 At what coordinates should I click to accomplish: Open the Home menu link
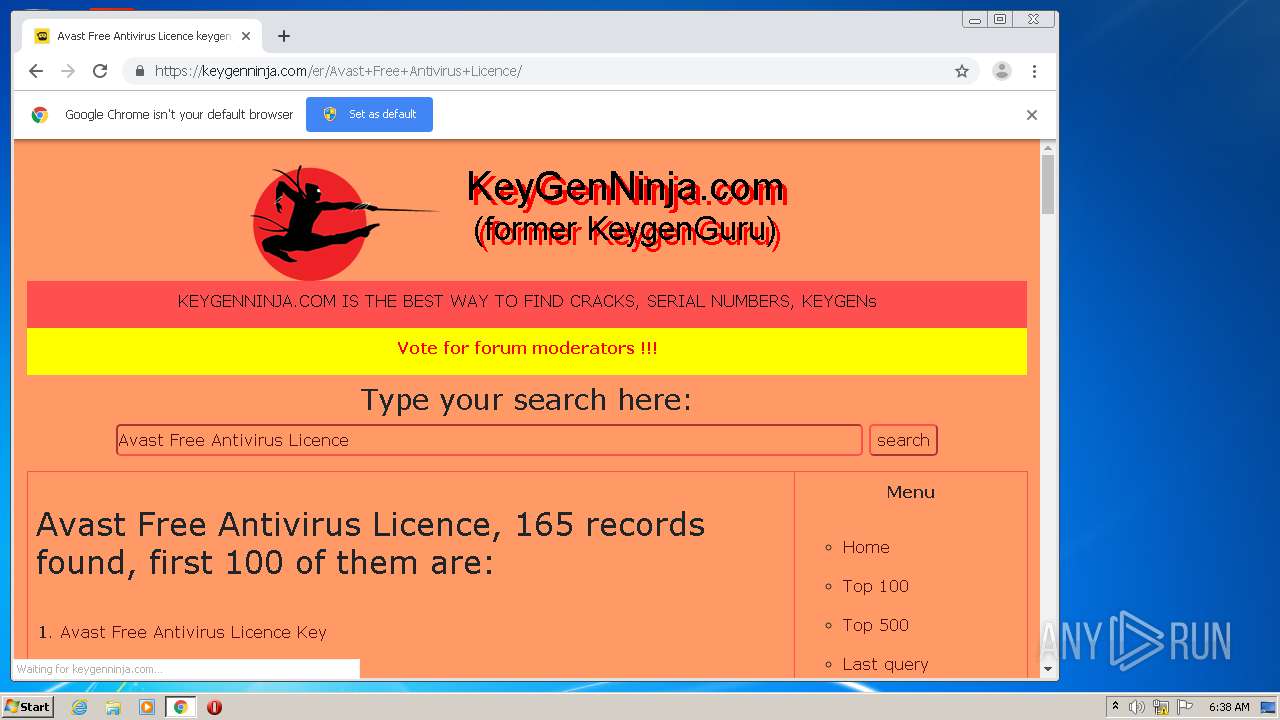click(x=866, y=547)
